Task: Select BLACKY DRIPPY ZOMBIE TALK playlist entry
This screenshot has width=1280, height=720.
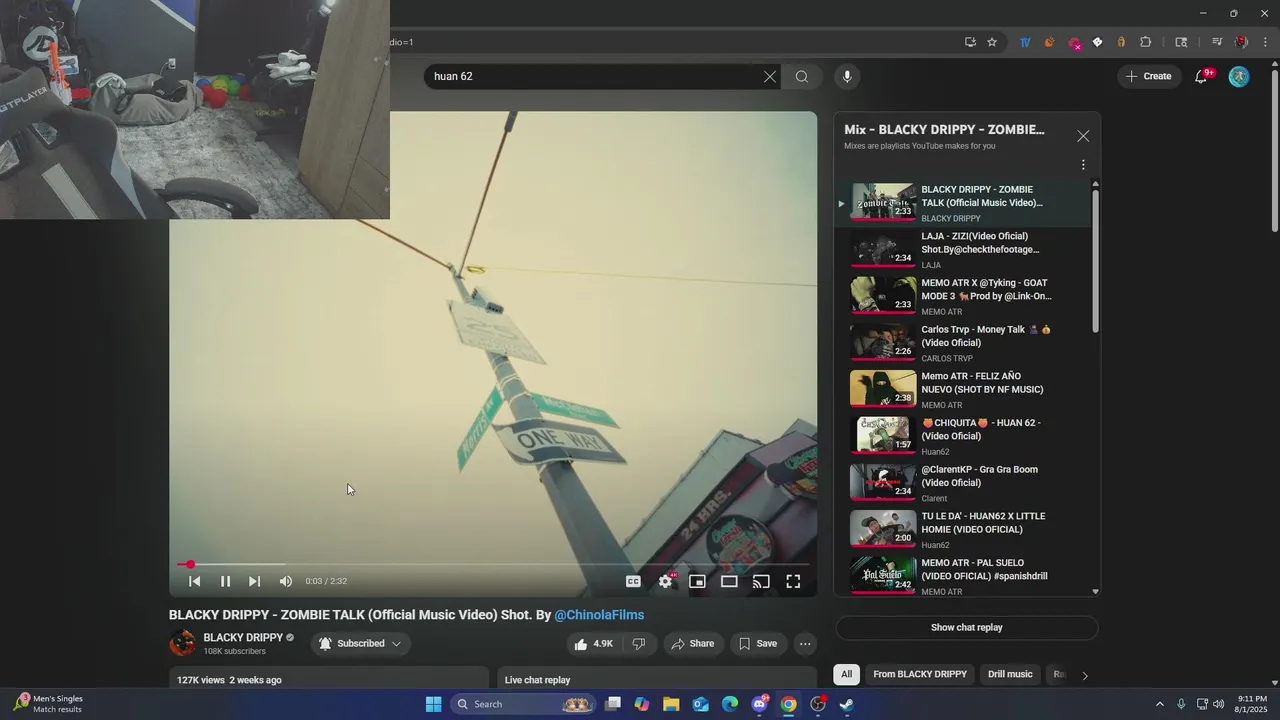Action: 965,203
